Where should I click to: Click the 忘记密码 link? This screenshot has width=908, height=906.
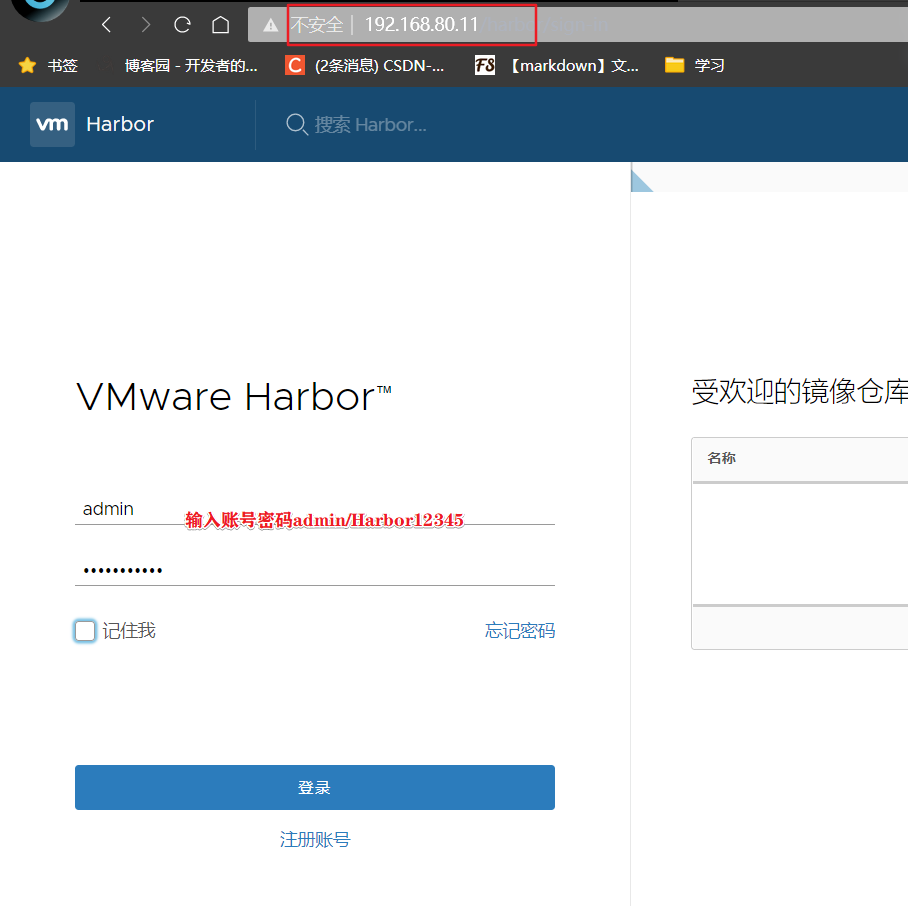519,630
